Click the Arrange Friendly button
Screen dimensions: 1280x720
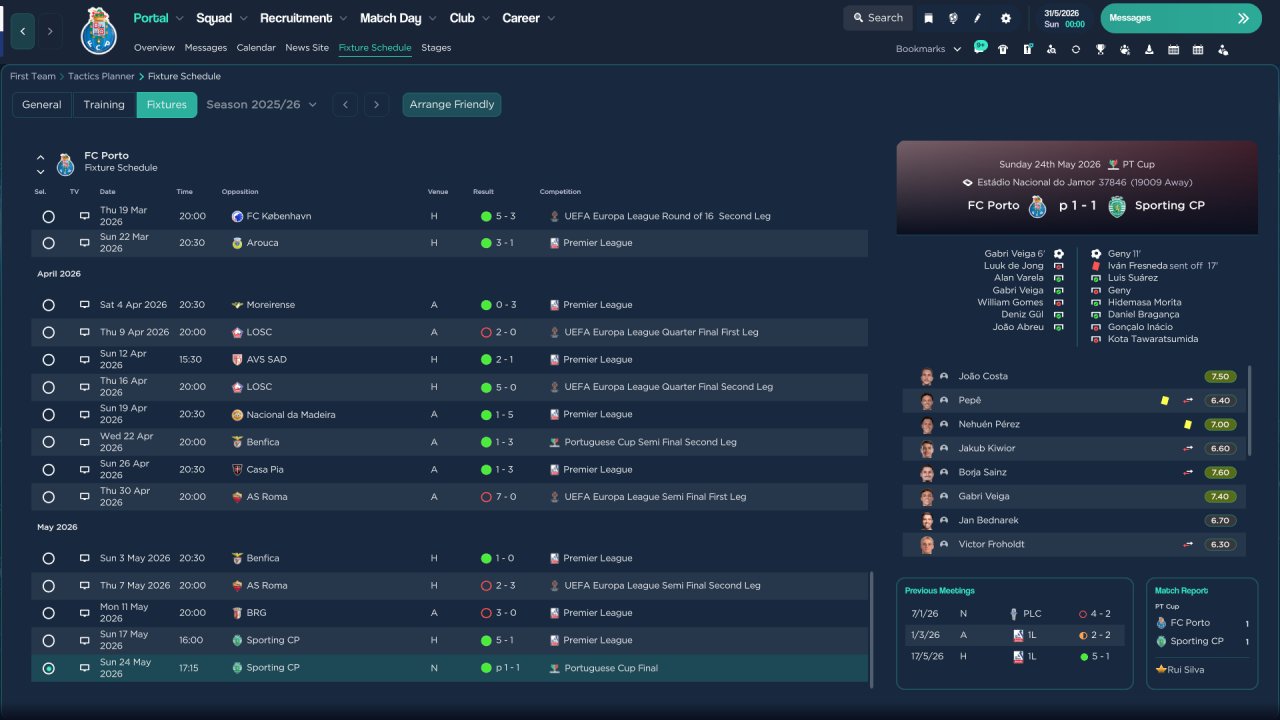coord(452,105)
